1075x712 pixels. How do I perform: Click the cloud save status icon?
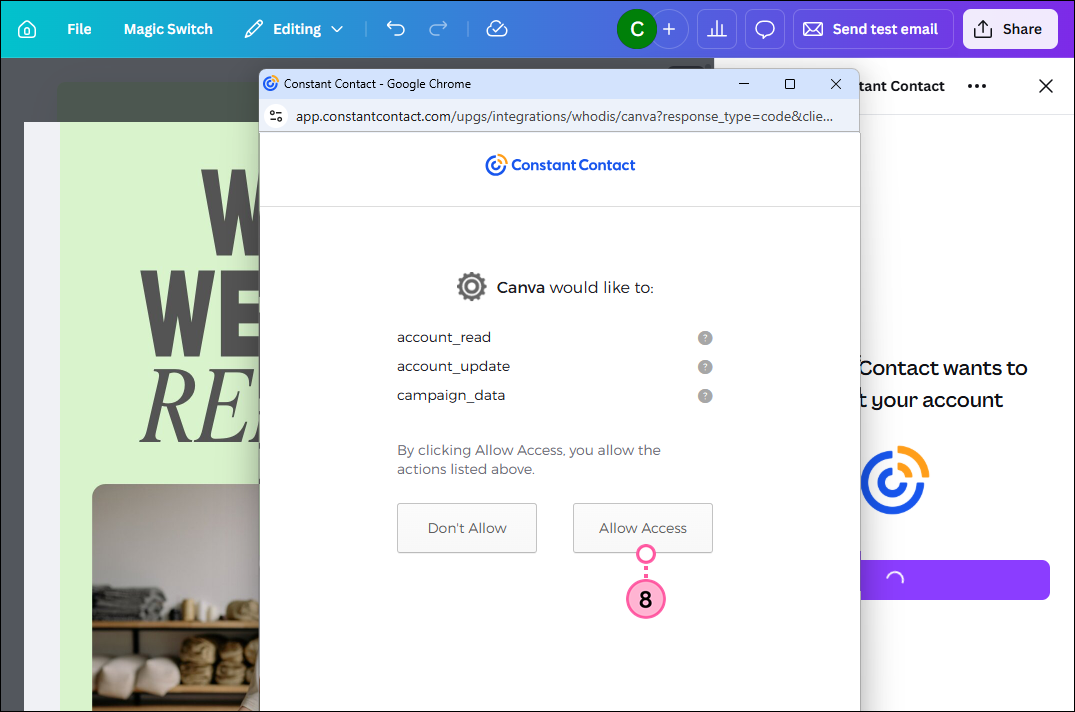point(497,29)
